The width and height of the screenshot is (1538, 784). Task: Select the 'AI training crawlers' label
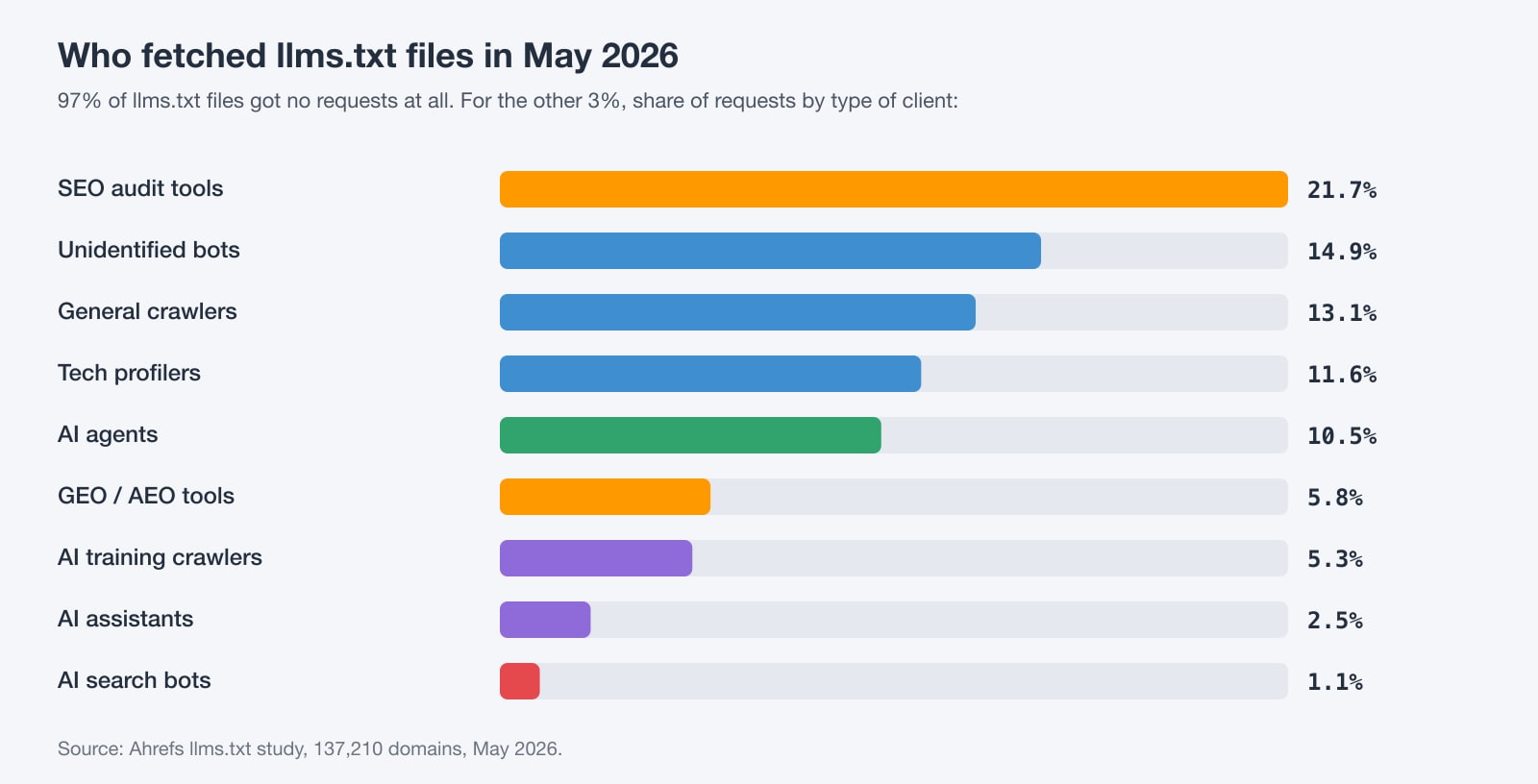160,557
